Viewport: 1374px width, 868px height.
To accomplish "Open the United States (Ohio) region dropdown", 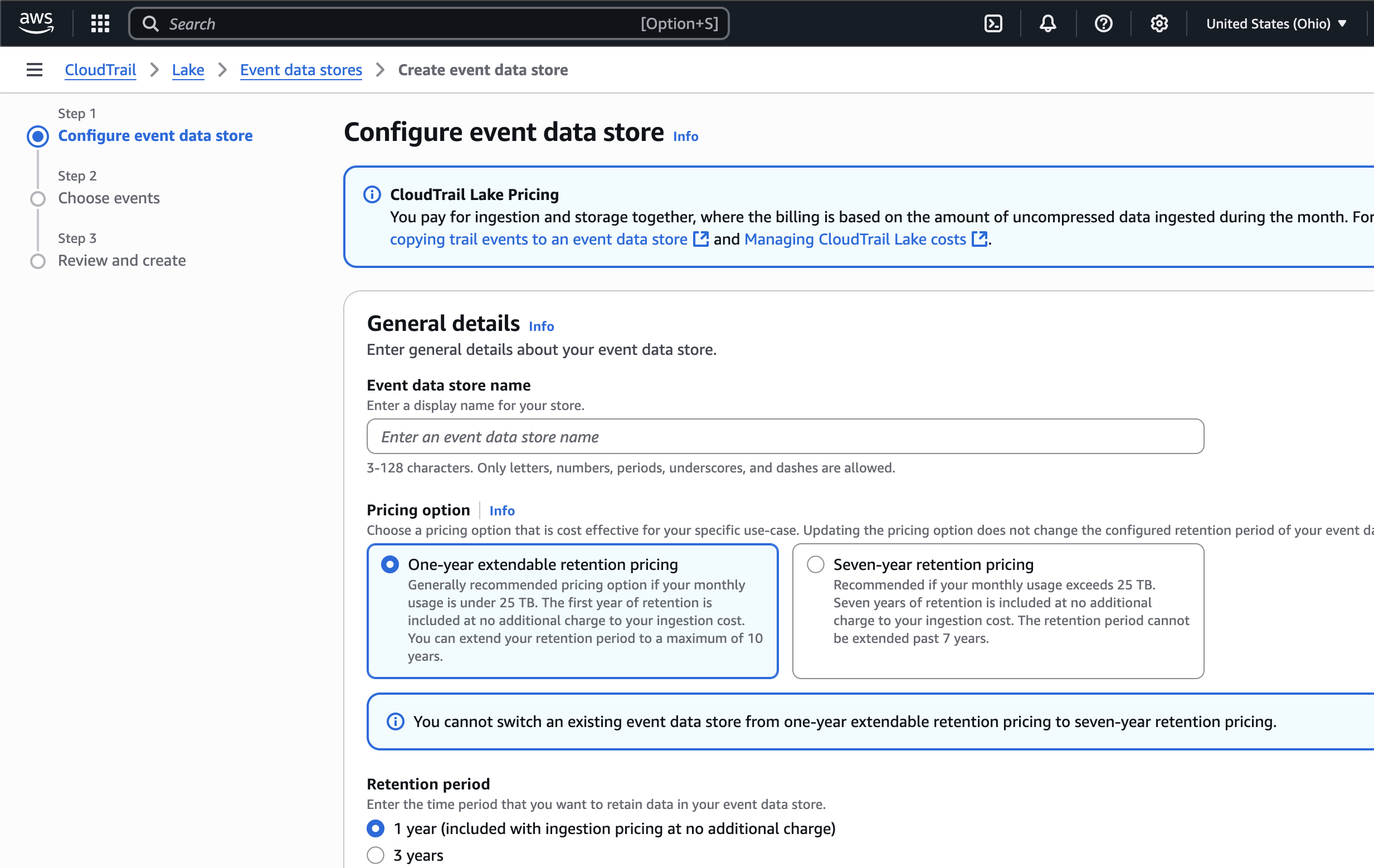I will 1276,23.
